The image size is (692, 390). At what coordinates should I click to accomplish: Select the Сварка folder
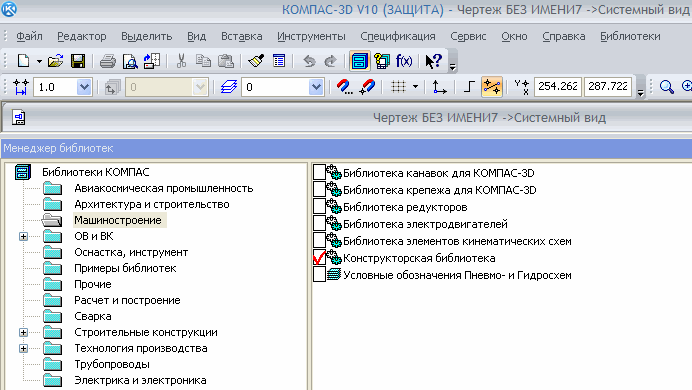tap(93, 316)
